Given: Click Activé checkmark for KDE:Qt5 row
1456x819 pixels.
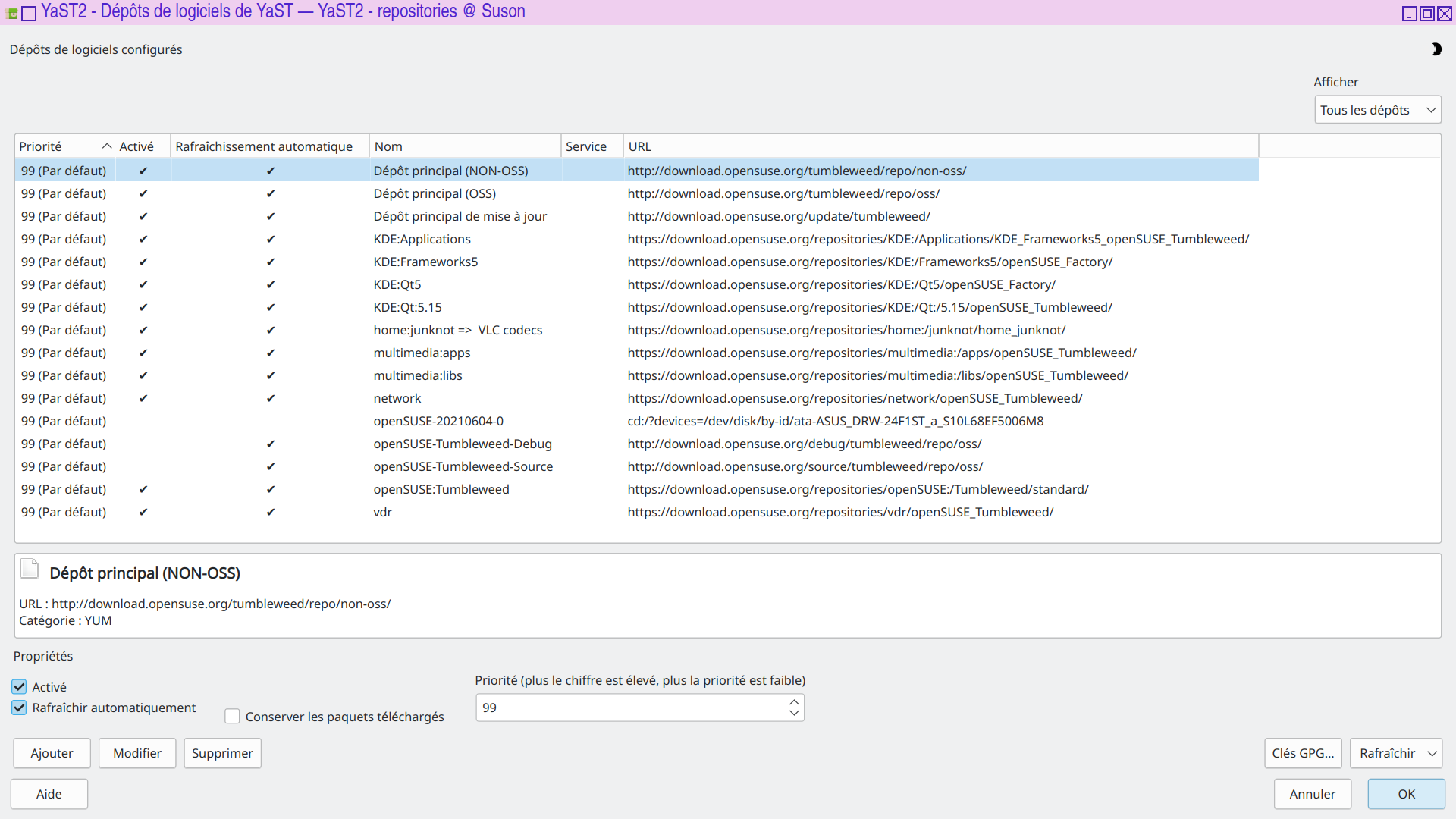Looking at the screenshot, I should pyautogui.click(x=143, y=285).
